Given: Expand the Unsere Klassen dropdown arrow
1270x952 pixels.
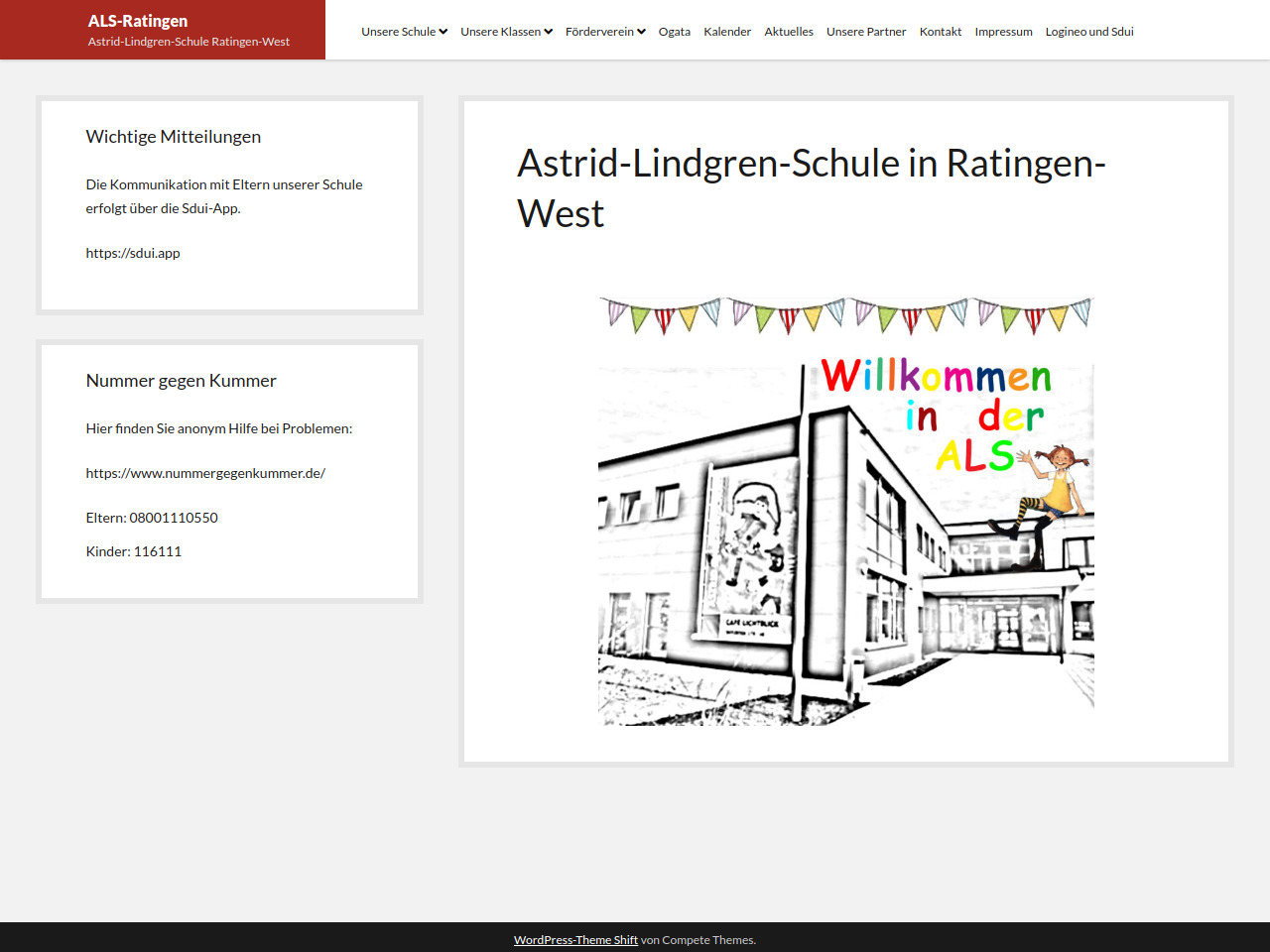Looking at the screenshot, I should (x=548, y=32).
